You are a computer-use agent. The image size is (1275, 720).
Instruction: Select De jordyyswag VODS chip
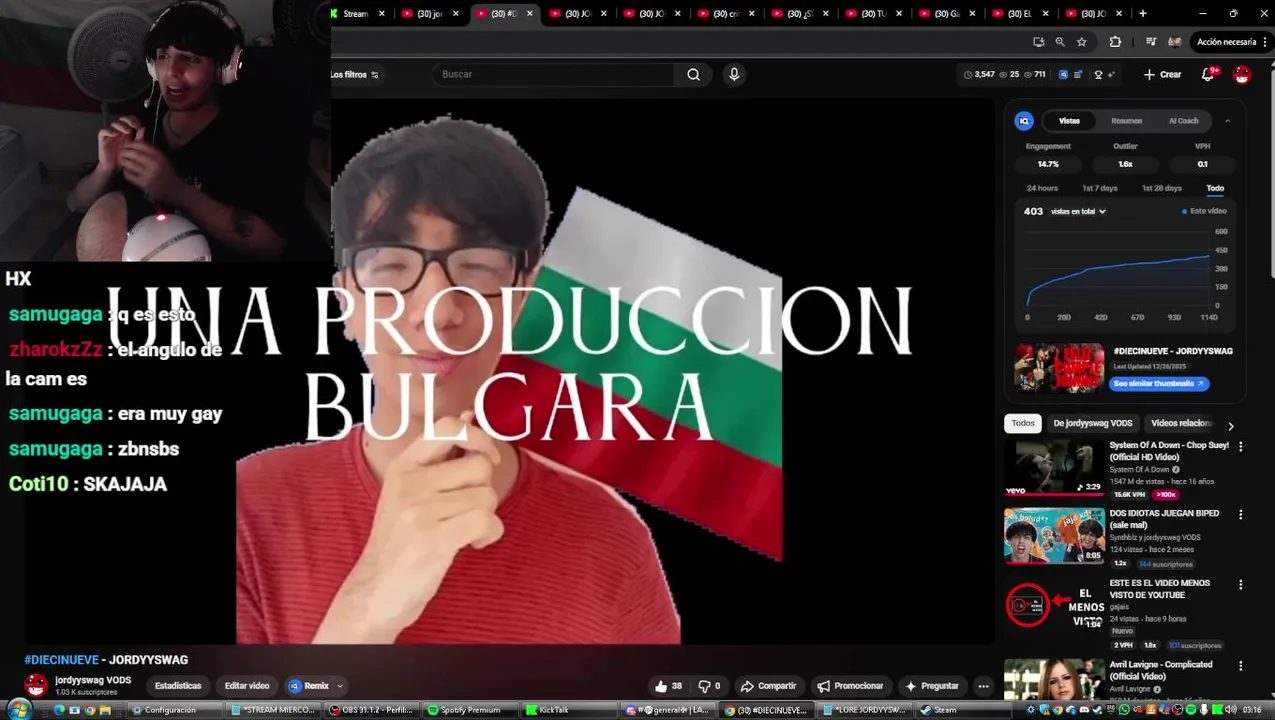point(1093,423)
